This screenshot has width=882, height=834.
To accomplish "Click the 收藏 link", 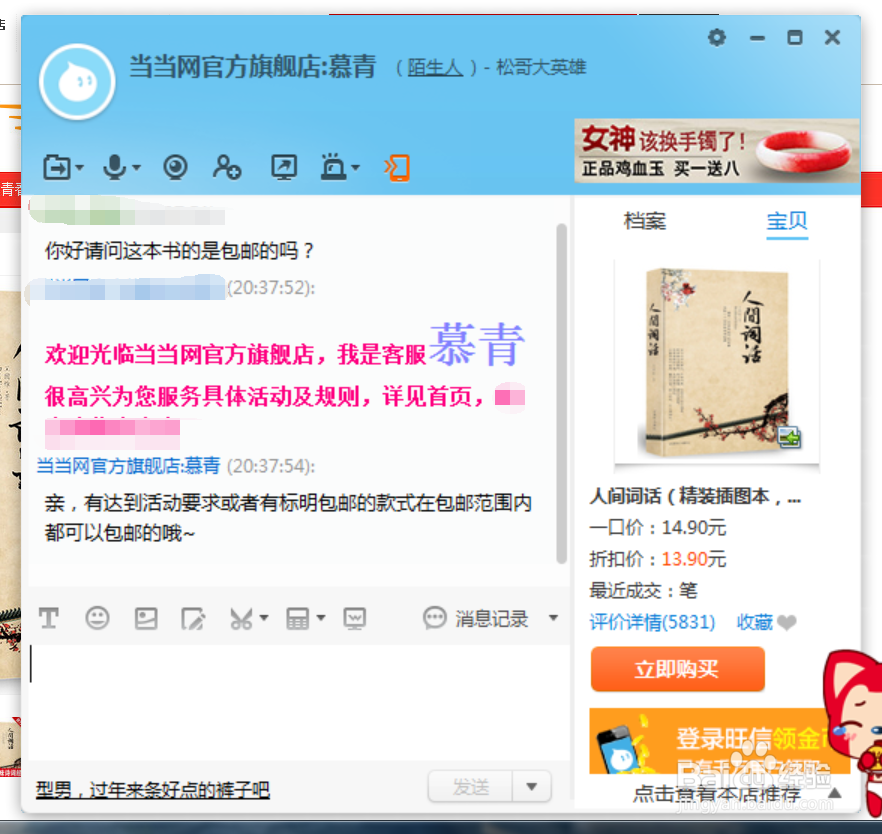I will pyautogui.click(x=755, y=622).
